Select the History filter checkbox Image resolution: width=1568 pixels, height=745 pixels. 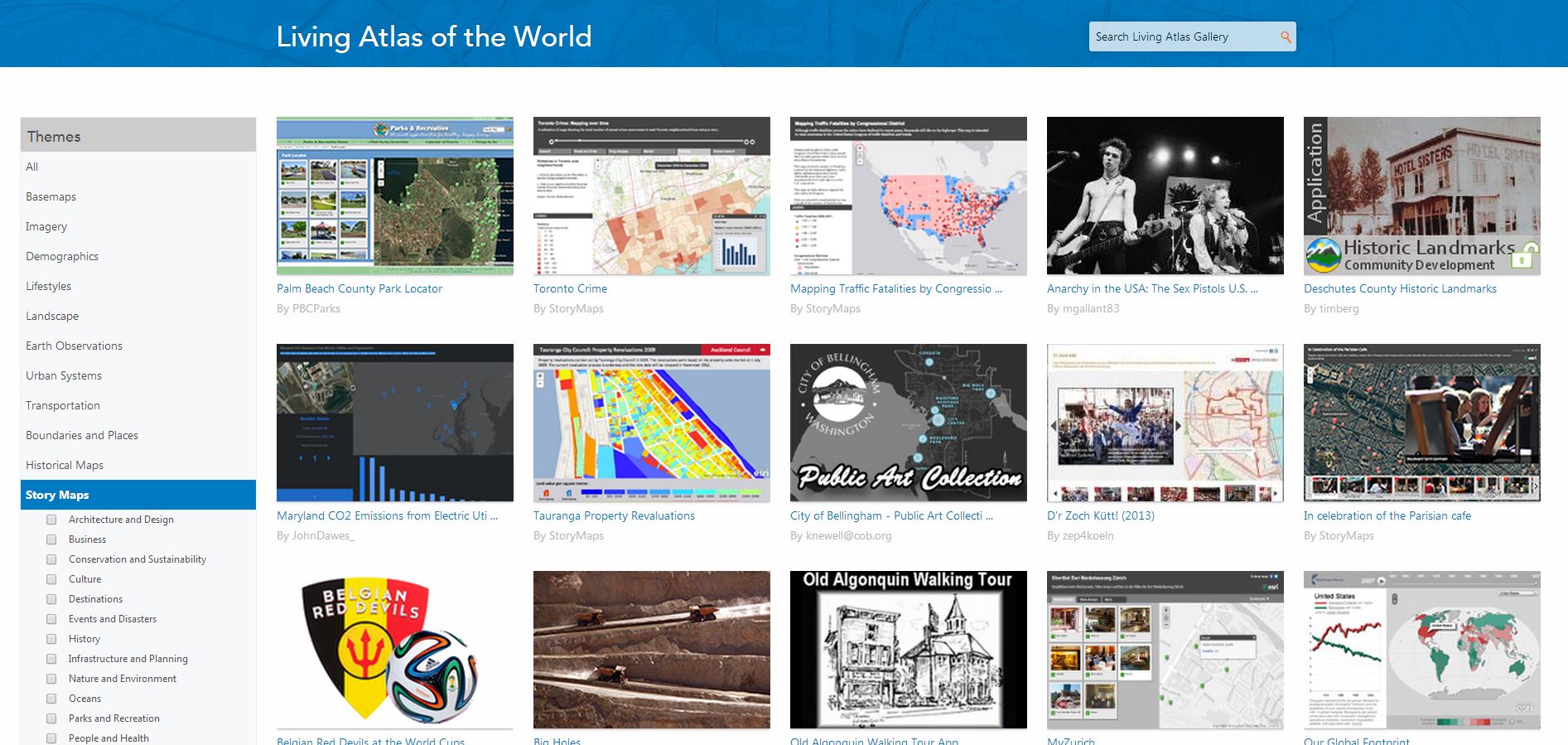click(x=51, y=639)
